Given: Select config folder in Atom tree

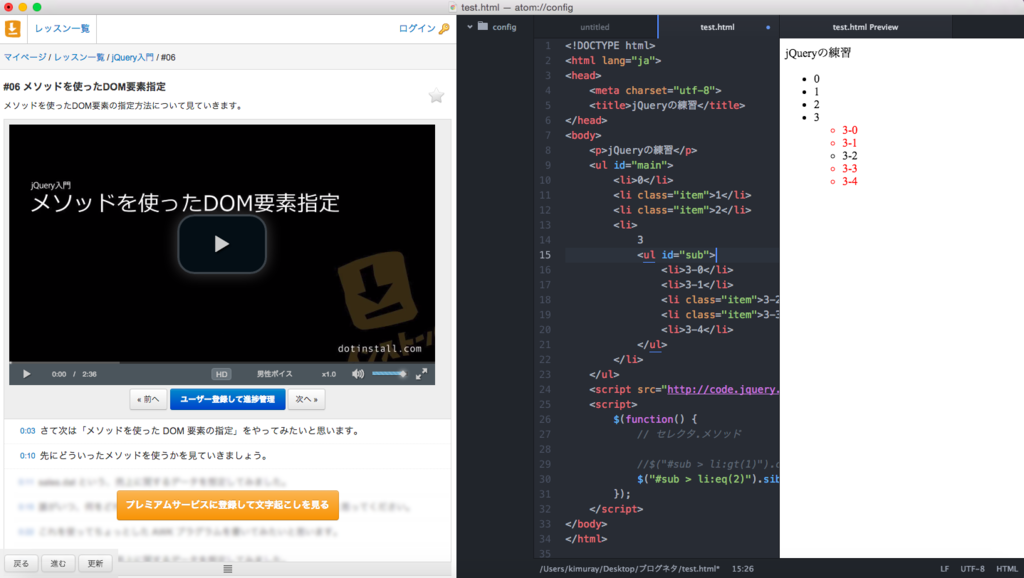Looking at the screenshot, I should 497,27.
